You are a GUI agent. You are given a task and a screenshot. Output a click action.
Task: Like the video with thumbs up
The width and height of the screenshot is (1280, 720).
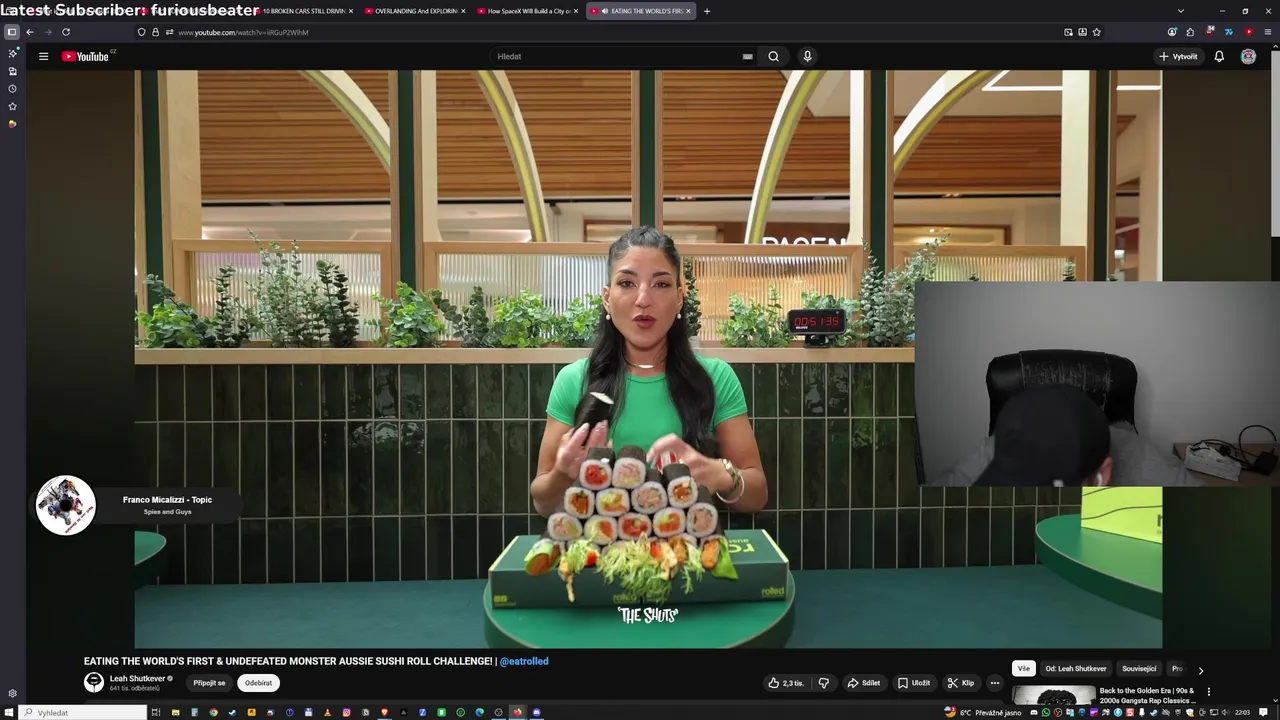point(786,683)
